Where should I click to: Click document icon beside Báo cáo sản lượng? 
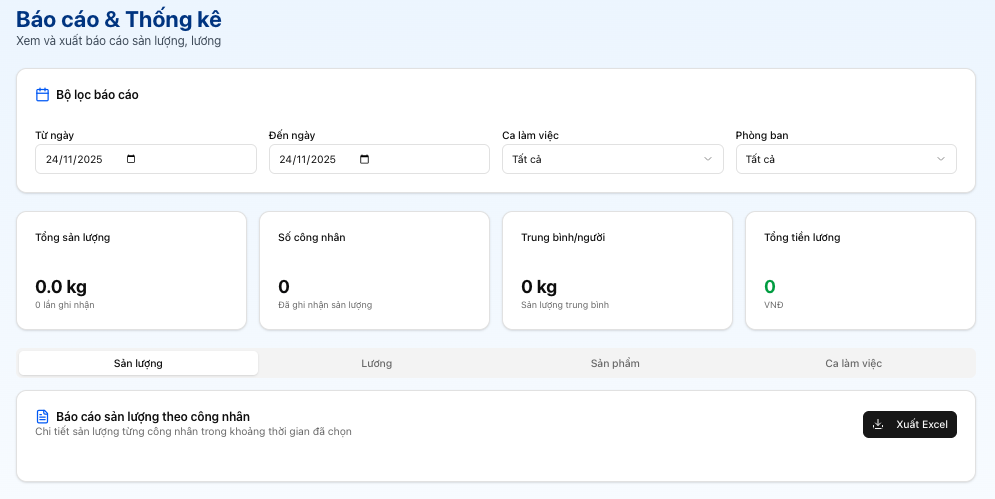coord(42,416)
